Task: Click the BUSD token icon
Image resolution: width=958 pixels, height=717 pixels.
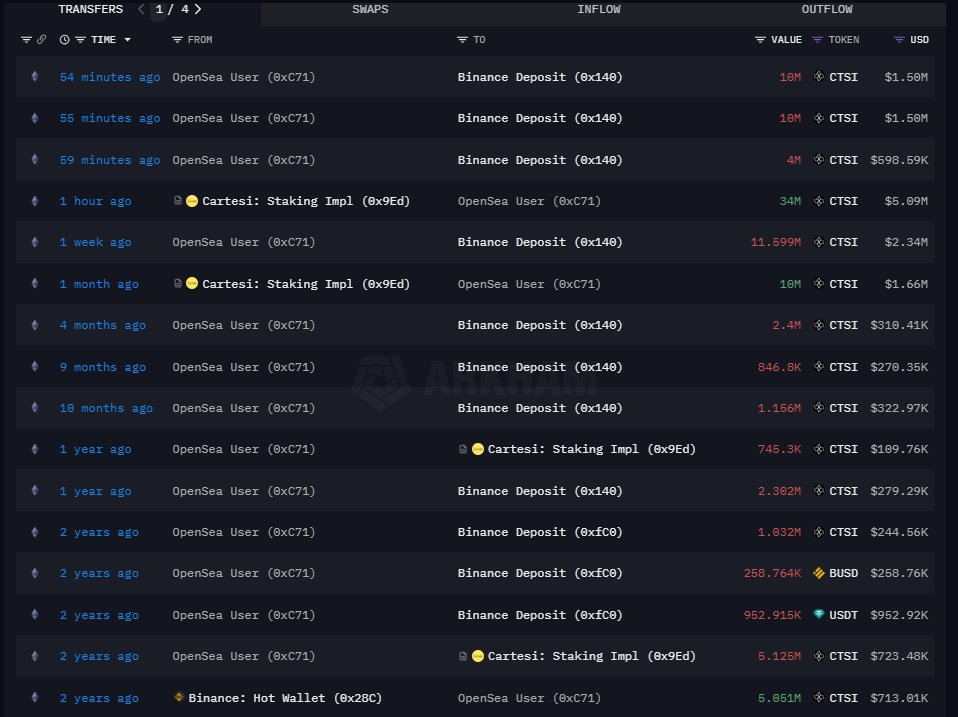Action: tap(819, 573)
